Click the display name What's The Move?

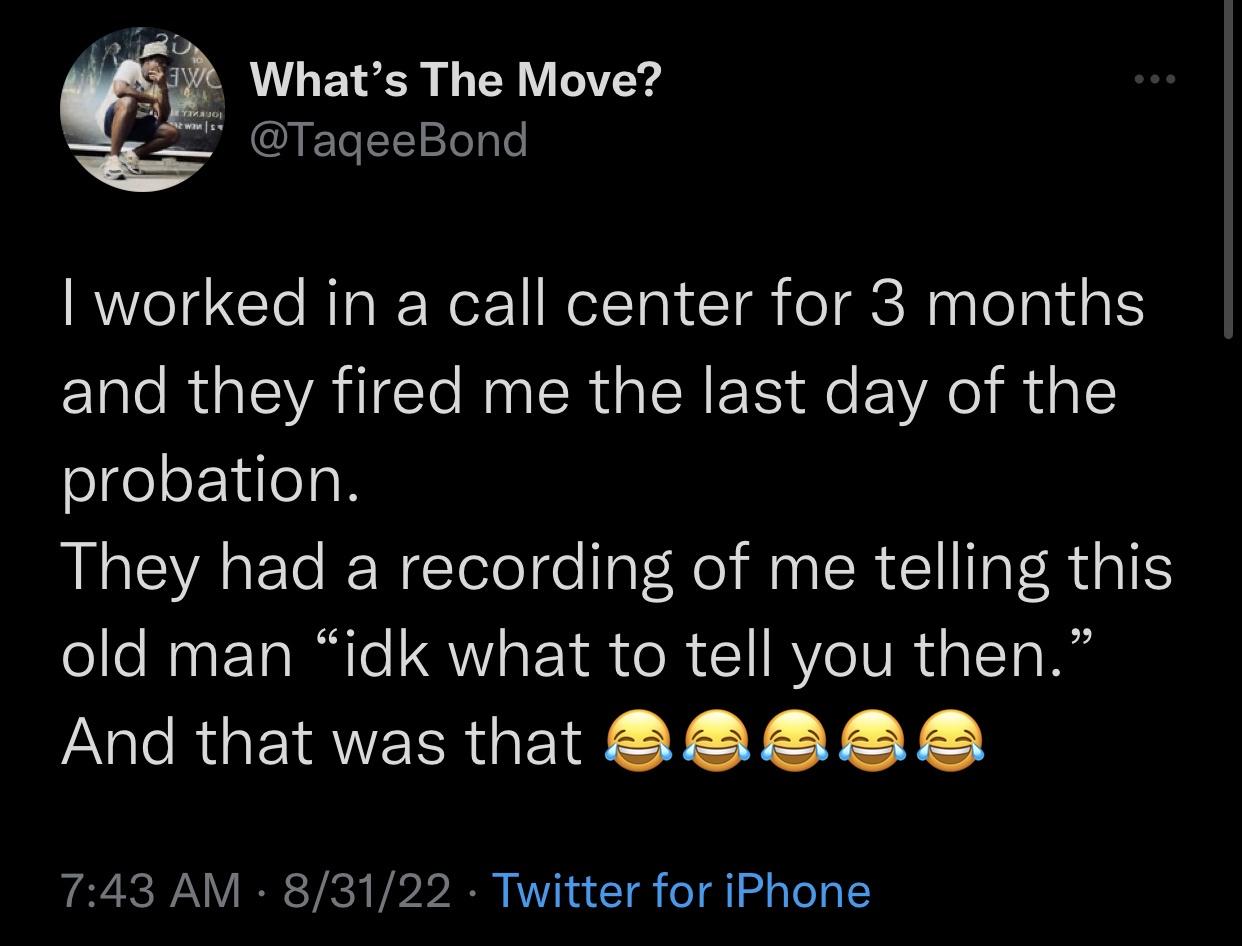456,81
